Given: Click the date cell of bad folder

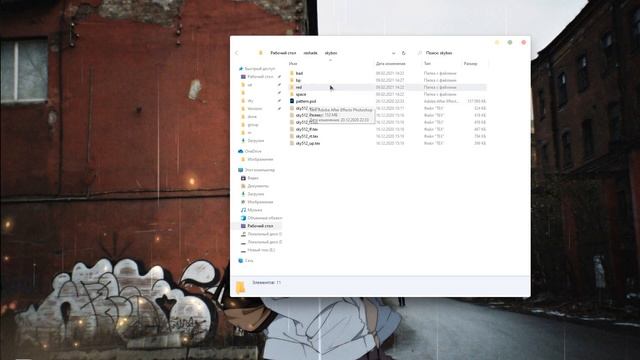Looking at the screenshot, I should click(390, 73).
